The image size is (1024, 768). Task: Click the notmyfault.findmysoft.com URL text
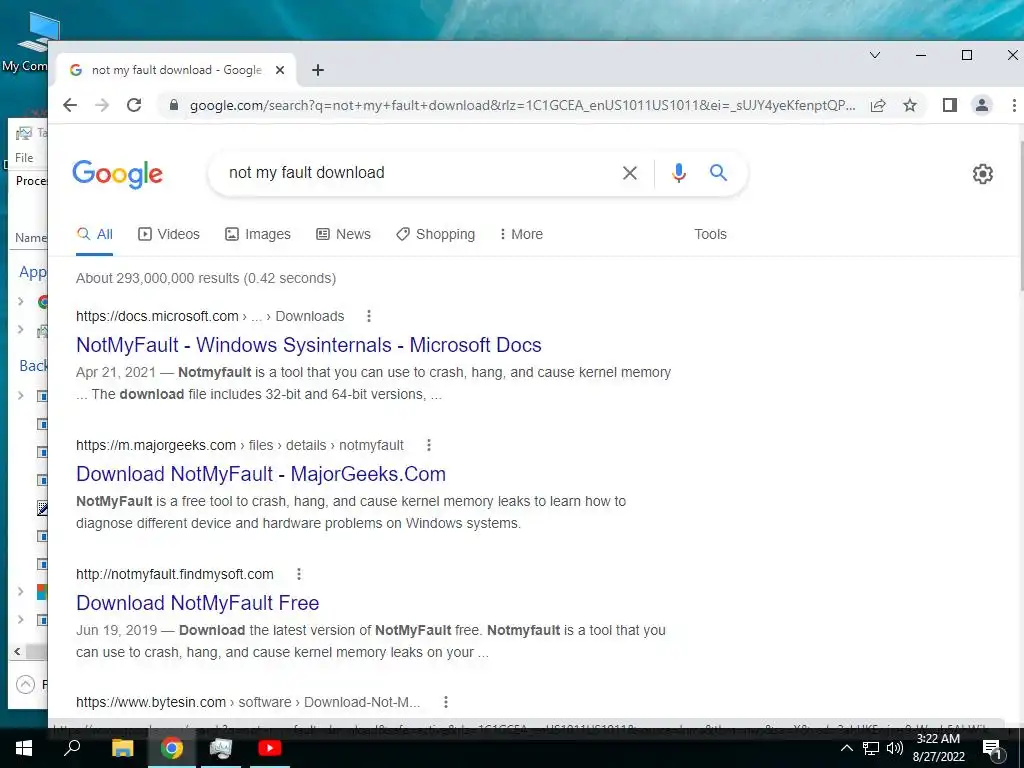coord(174,574)
